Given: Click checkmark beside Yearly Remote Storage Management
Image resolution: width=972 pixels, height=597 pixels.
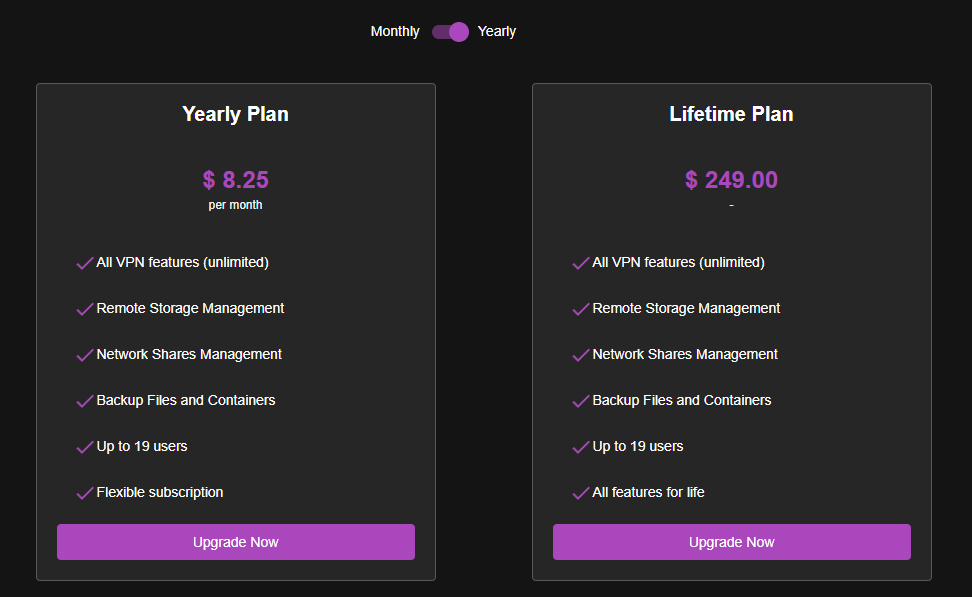Looking at the screenshot, I should (85, 310).
